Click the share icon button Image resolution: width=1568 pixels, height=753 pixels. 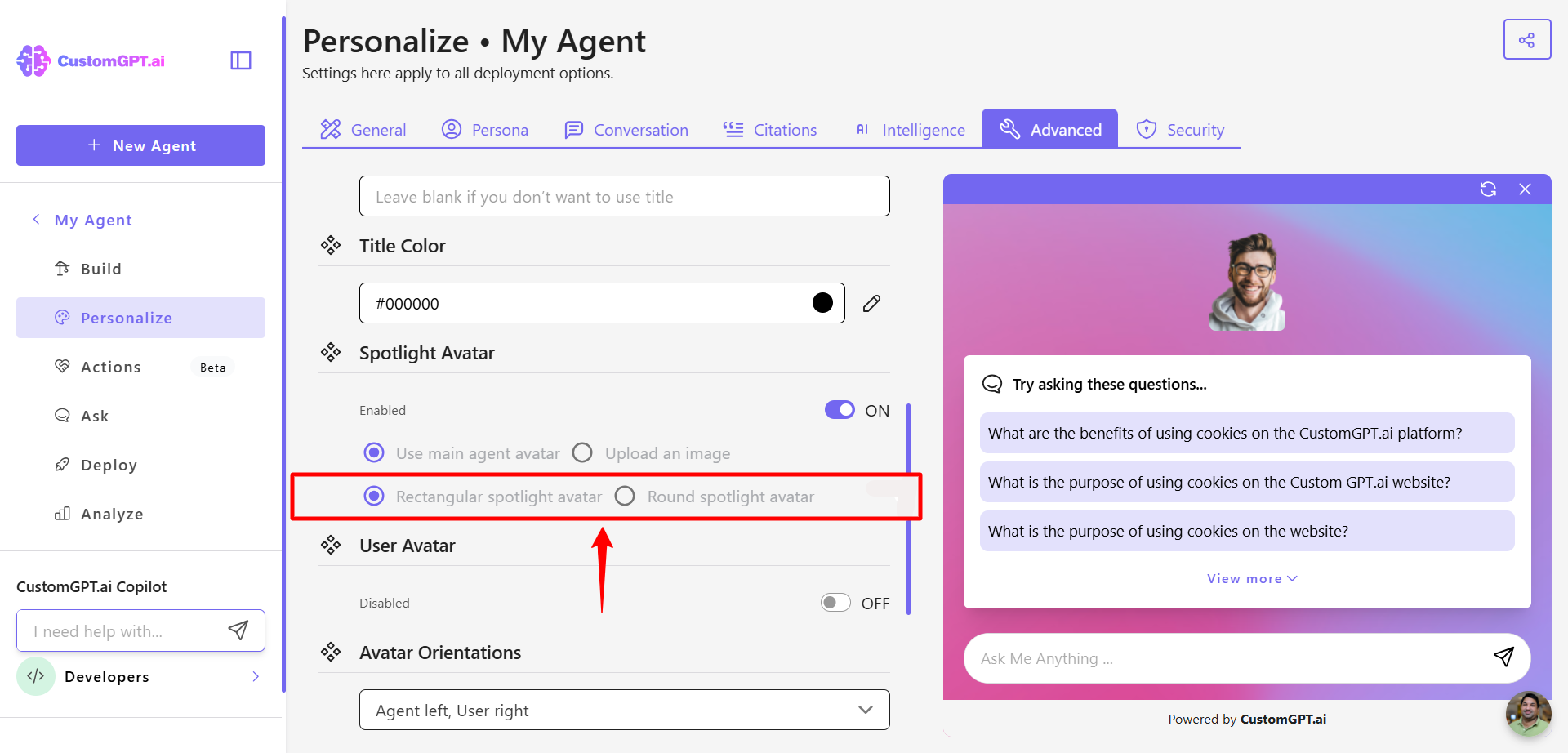coord(1526,39)
